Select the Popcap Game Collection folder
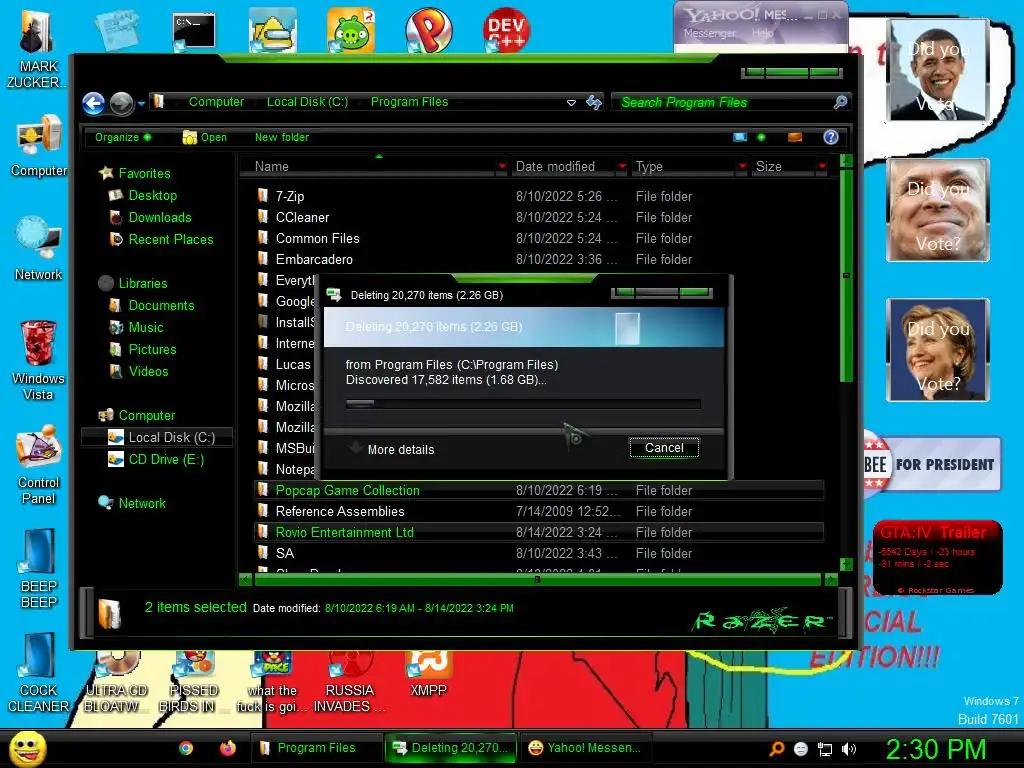Viewport: 1024px width, 768px height. [539, 490]
